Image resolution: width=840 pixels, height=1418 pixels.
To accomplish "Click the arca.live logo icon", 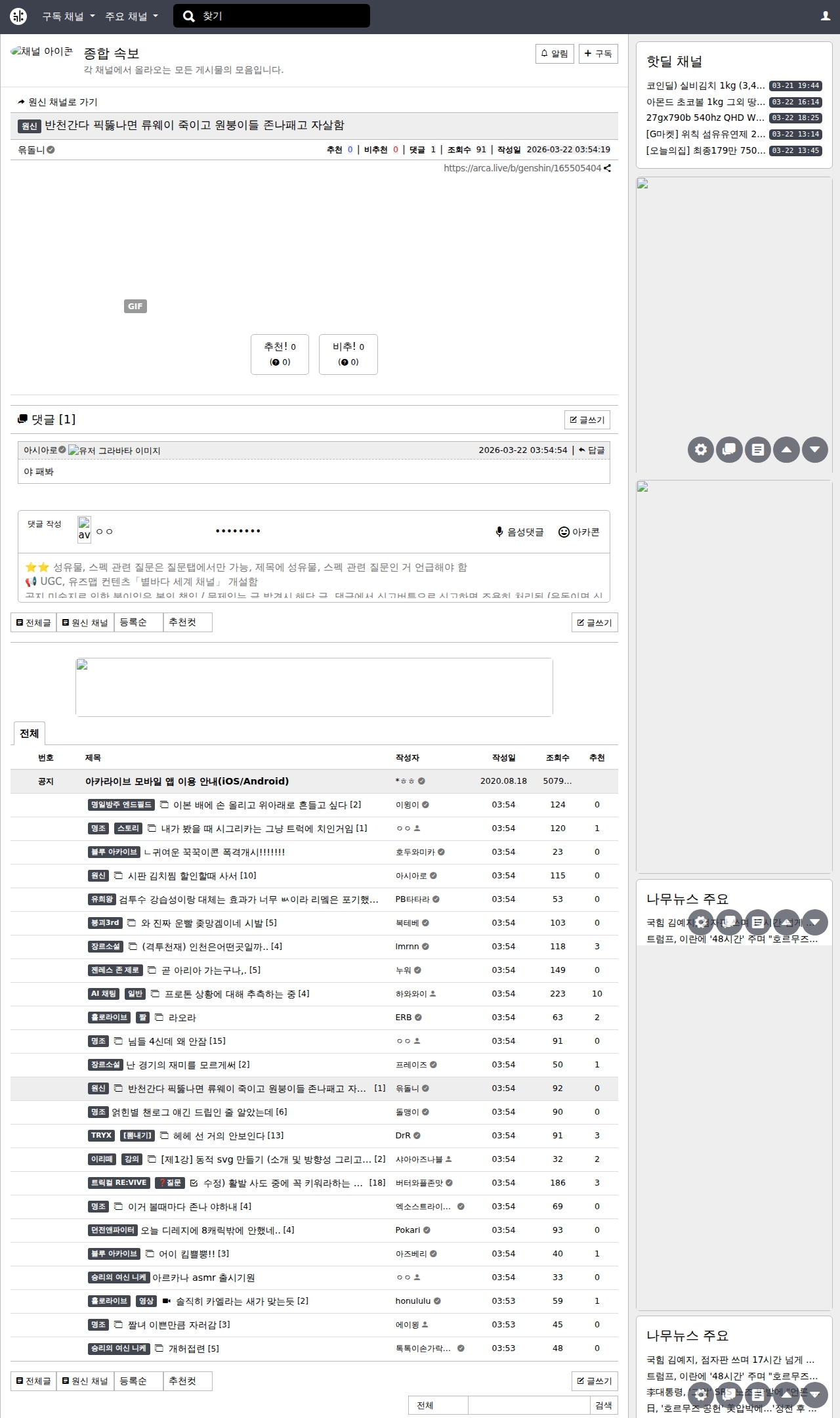I will tap(18, 16).
